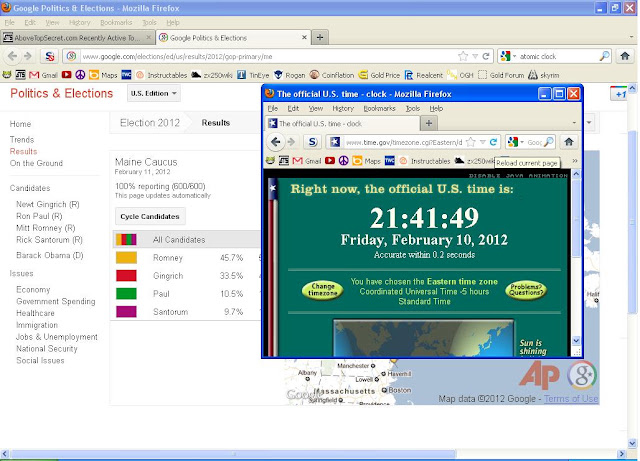
Task: Select Paul's green color swatch
Action: [126, 294]
